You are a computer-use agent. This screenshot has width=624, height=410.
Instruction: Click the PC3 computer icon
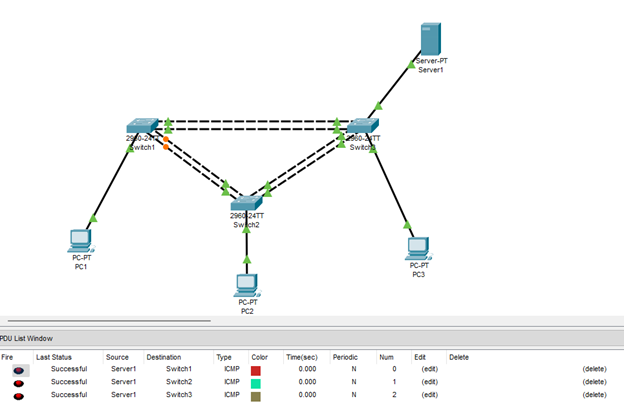click(x=418, y=246)
